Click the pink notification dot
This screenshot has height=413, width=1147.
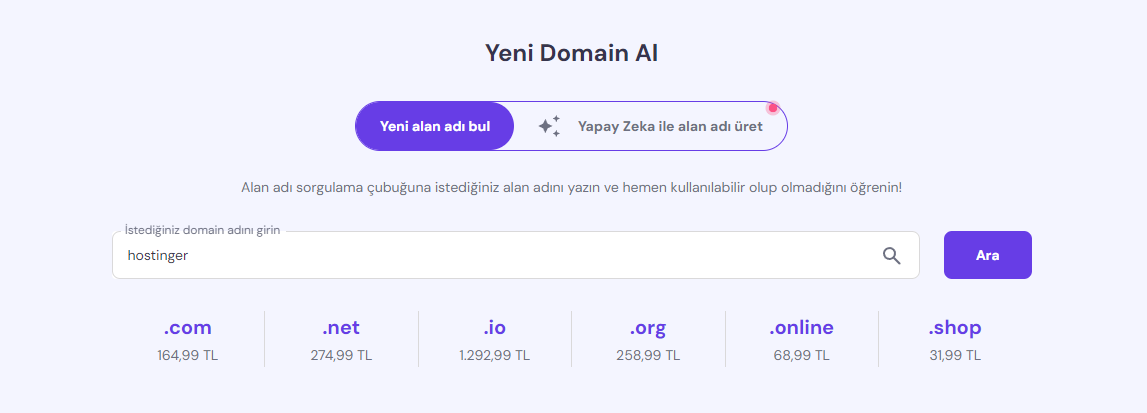772,108
